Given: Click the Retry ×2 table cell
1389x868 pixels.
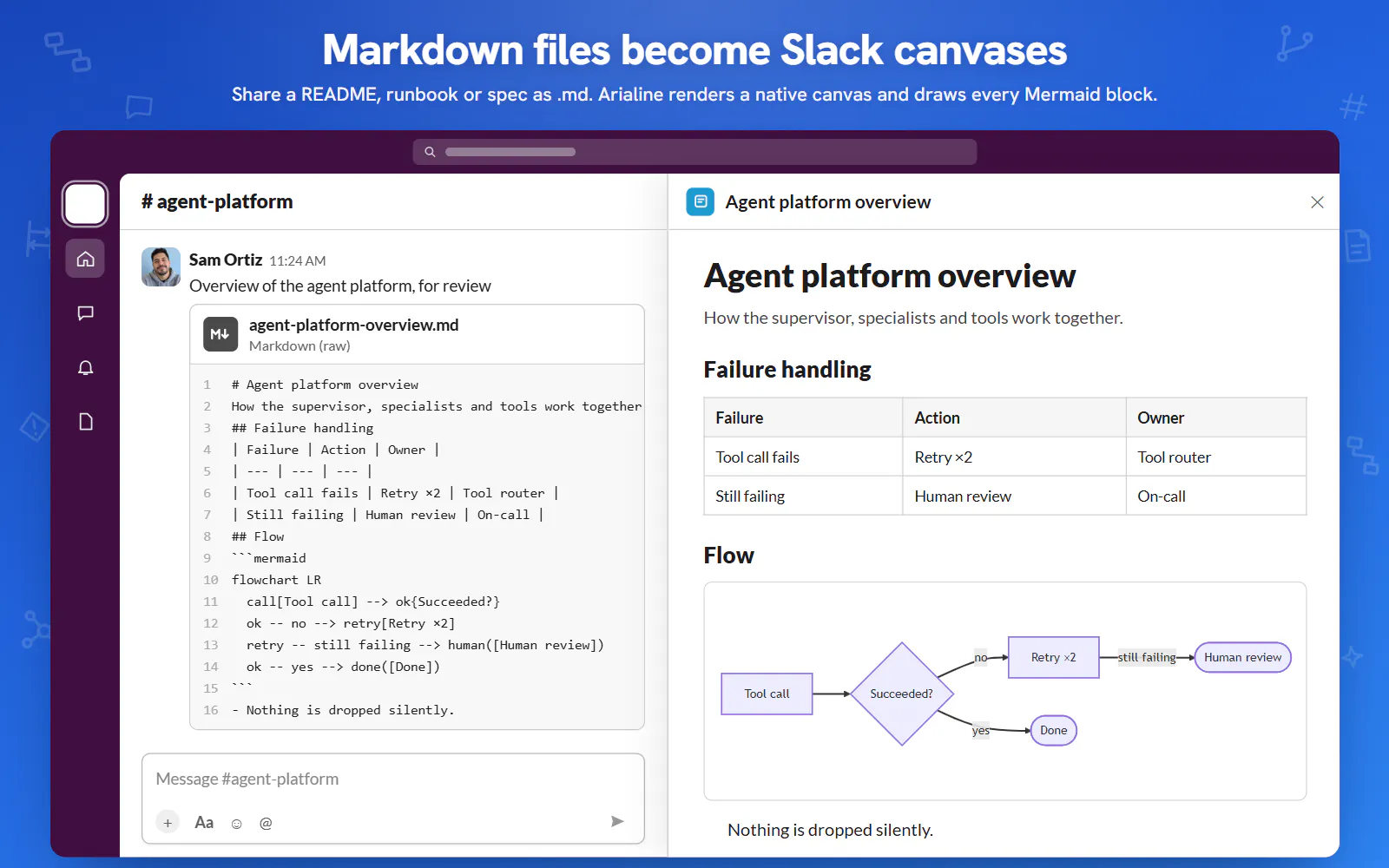Looking at the screenshot, I should point(1014,457).
